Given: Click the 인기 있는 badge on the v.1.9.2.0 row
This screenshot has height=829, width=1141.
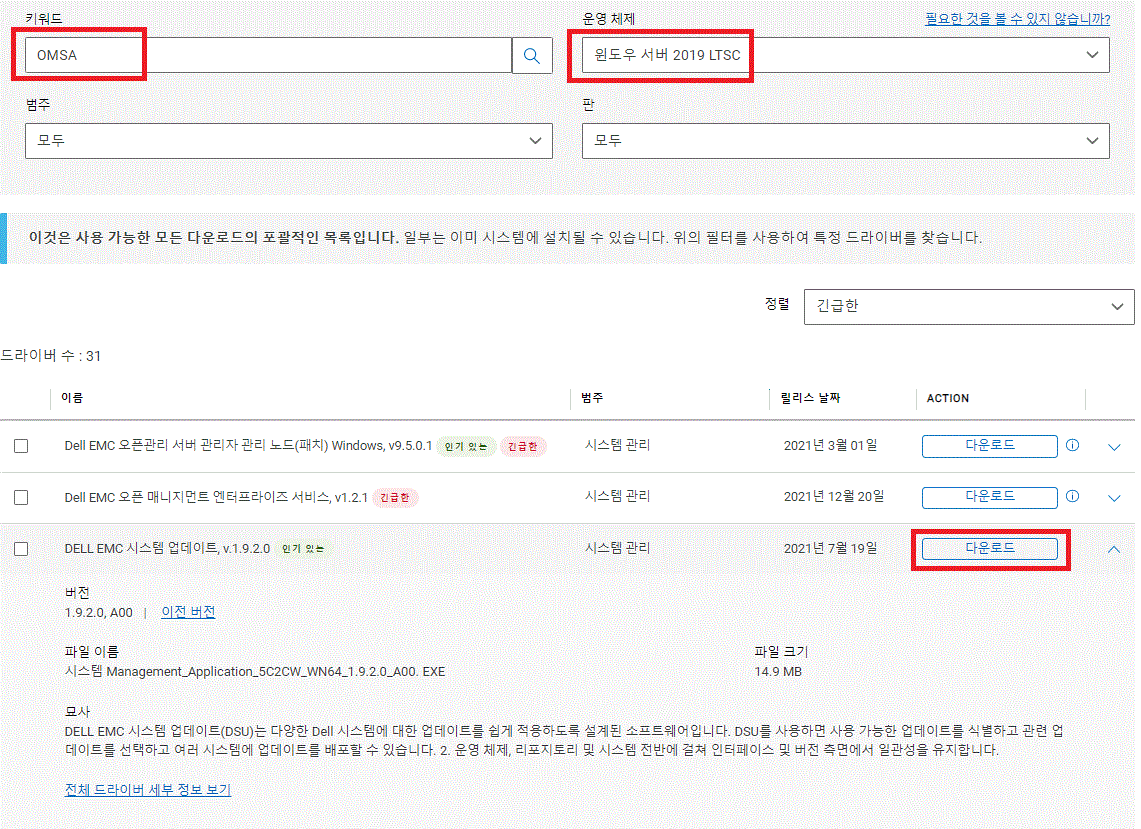Looking at the screenshot, I should tap(303, 549).
